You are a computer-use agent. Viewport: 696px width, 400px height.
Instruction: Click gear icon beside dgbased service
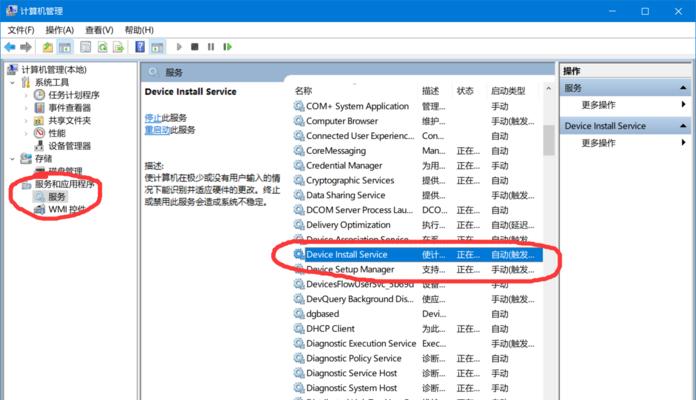pyautogui.click(x=299, y=313)
